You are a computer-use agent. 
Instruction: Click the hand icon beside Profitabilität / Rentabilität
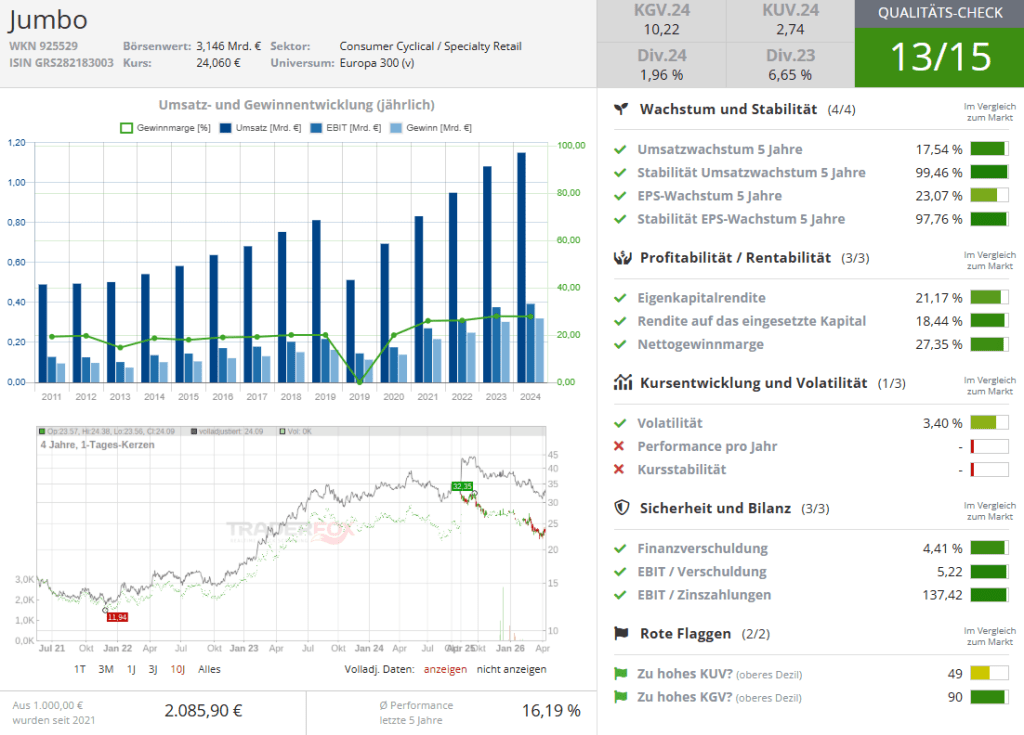click(x=621, y=258)
